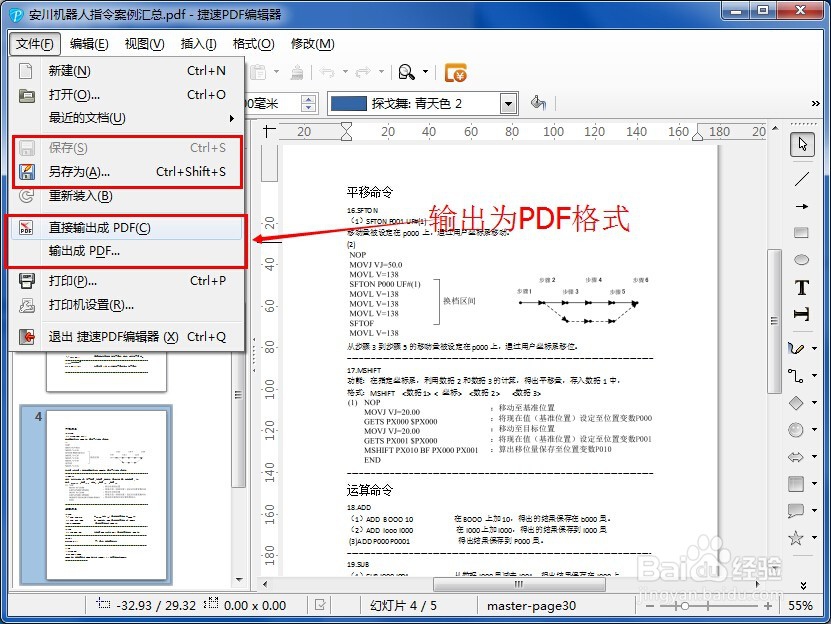The image size is (831, 624).
Task: Open the redo history dropdown arrow
Action: [381, 72]
